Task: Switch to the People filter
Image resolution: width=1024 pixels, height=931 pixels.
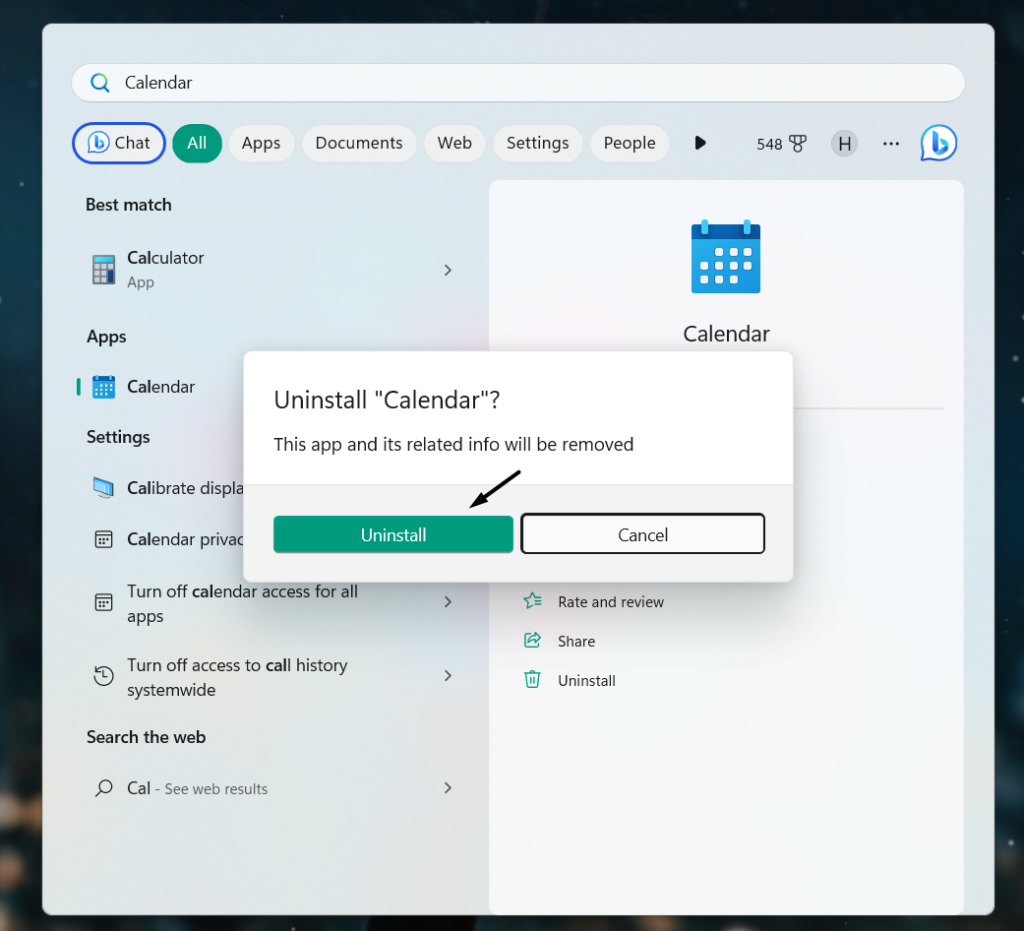Action: point(629,143)
